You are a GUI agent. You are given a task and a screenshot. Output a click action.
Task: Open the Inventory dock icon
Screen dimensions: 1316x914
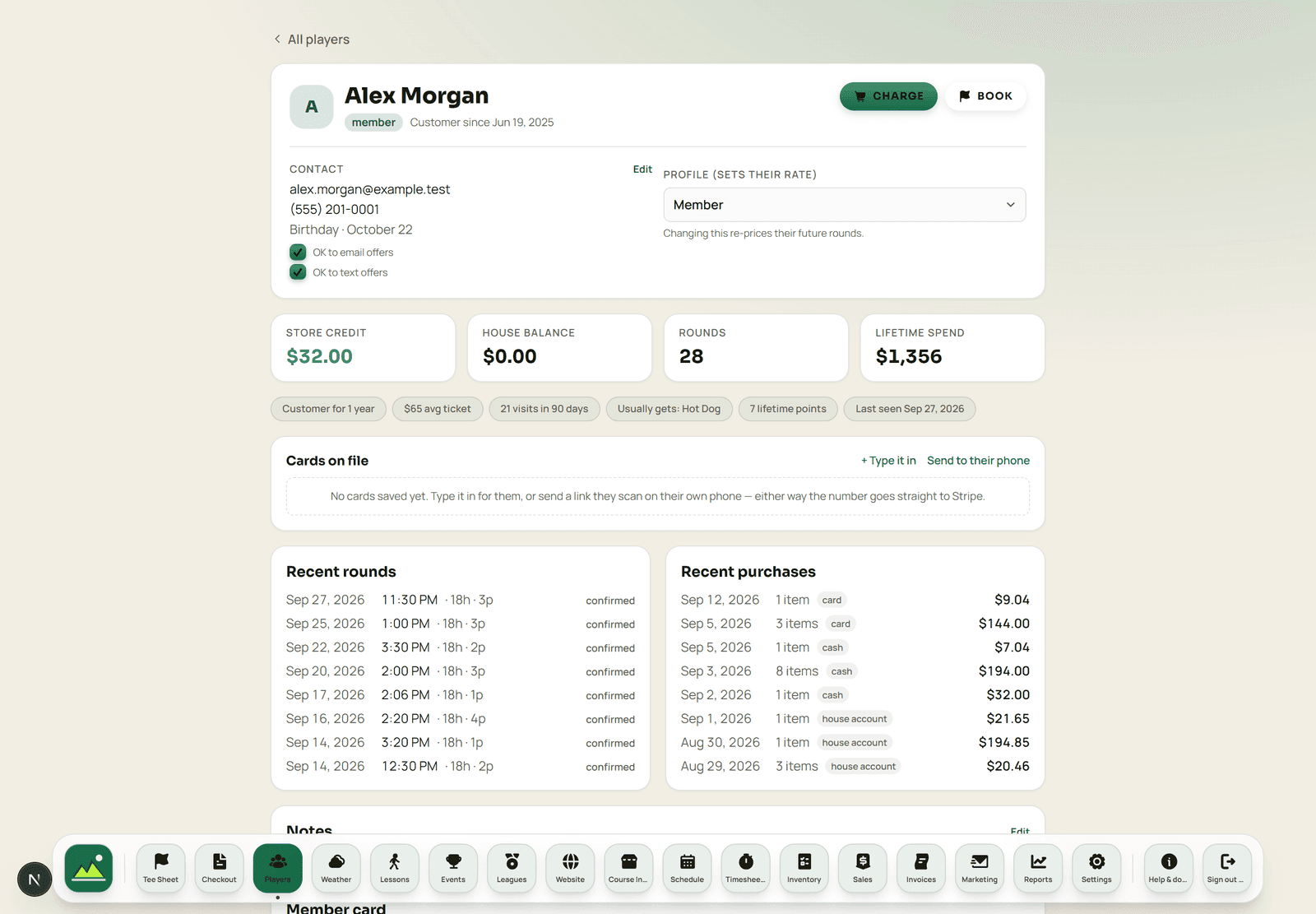(804, 868)
